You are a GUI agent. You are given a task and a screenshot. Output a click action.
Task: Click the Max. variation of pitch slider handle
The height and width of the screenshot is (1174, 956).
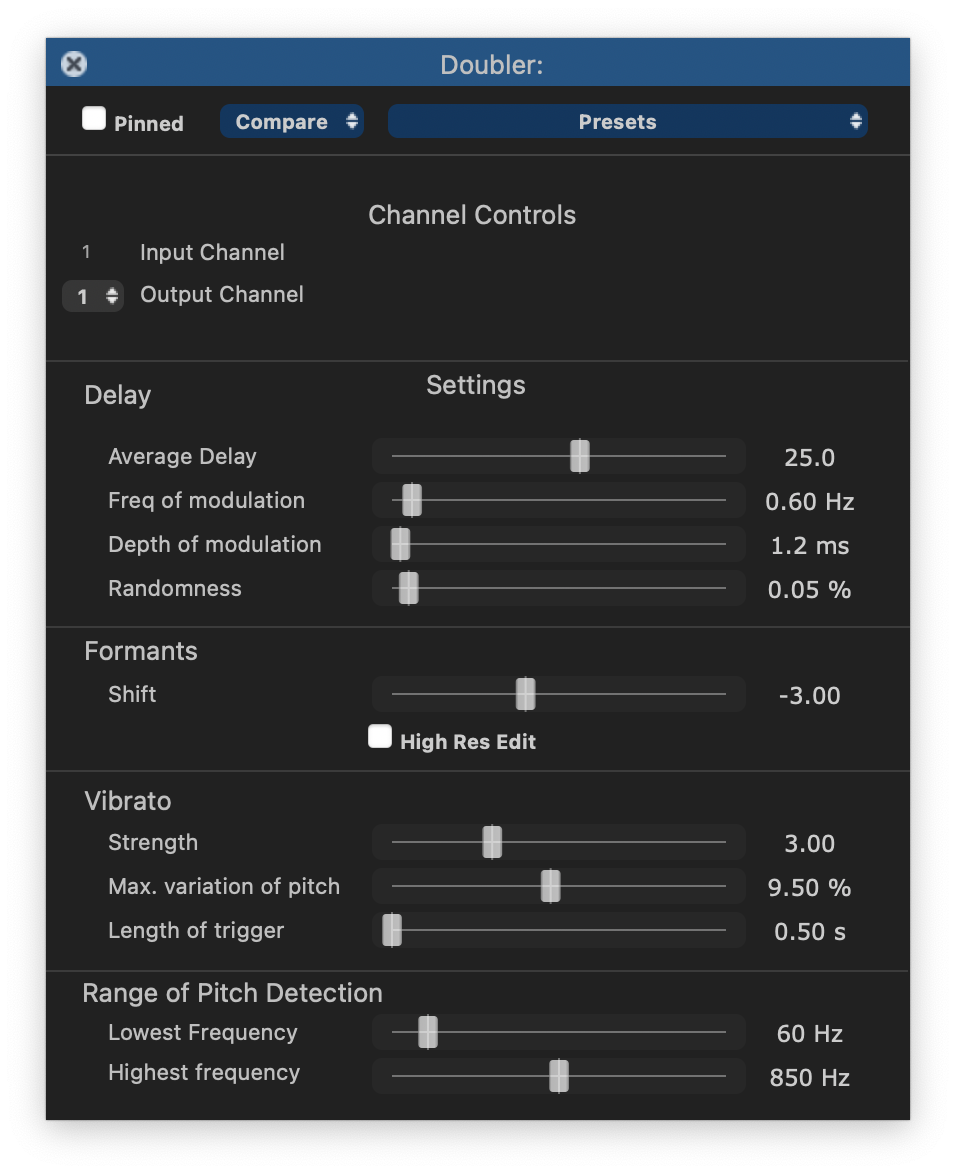pyautogui.click(x=551, y=886)
